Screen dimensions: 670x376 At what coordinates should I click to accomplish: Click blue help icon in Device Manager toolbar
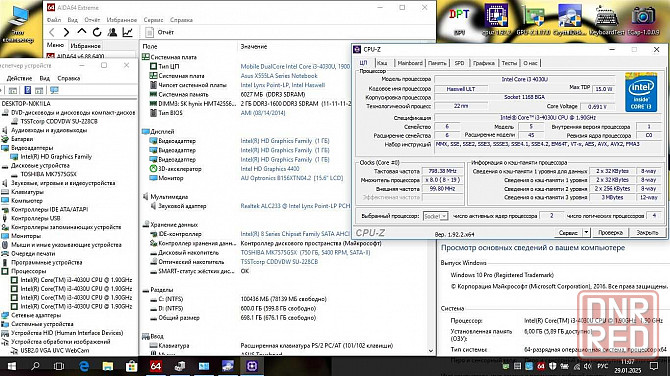[x=27, y=90]
